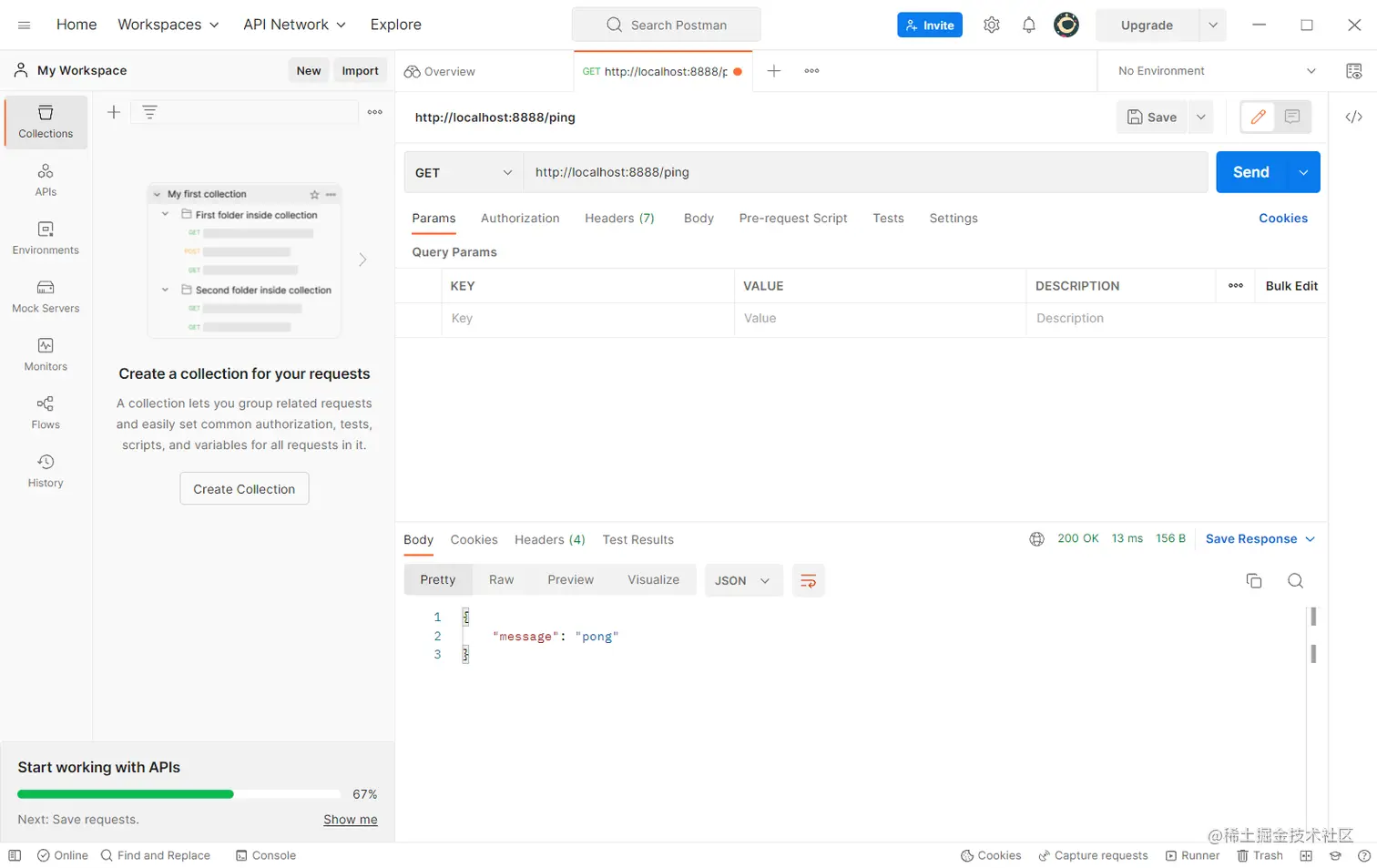Click the request URL input field
This screenshot has width=1377, height=868.
tap(866, 172)
